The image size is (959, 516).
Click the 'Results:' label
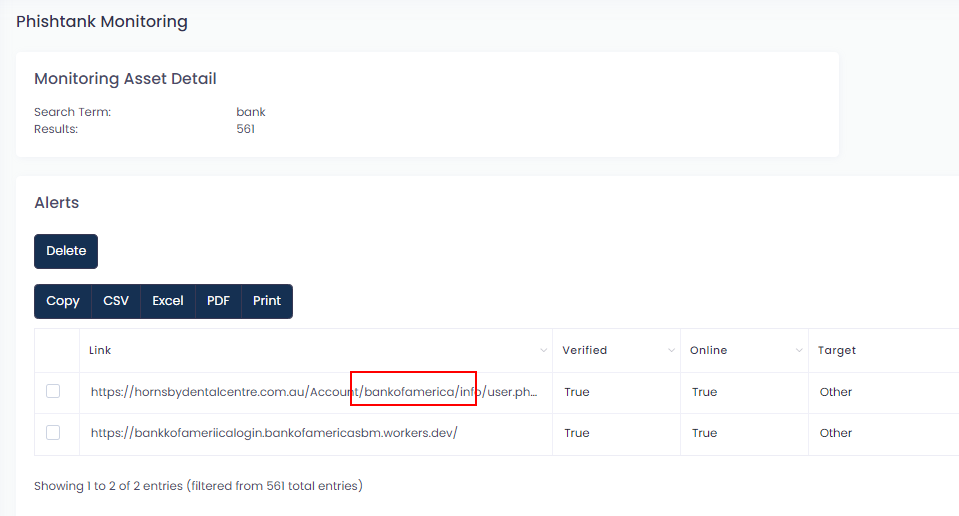[56, 129]
